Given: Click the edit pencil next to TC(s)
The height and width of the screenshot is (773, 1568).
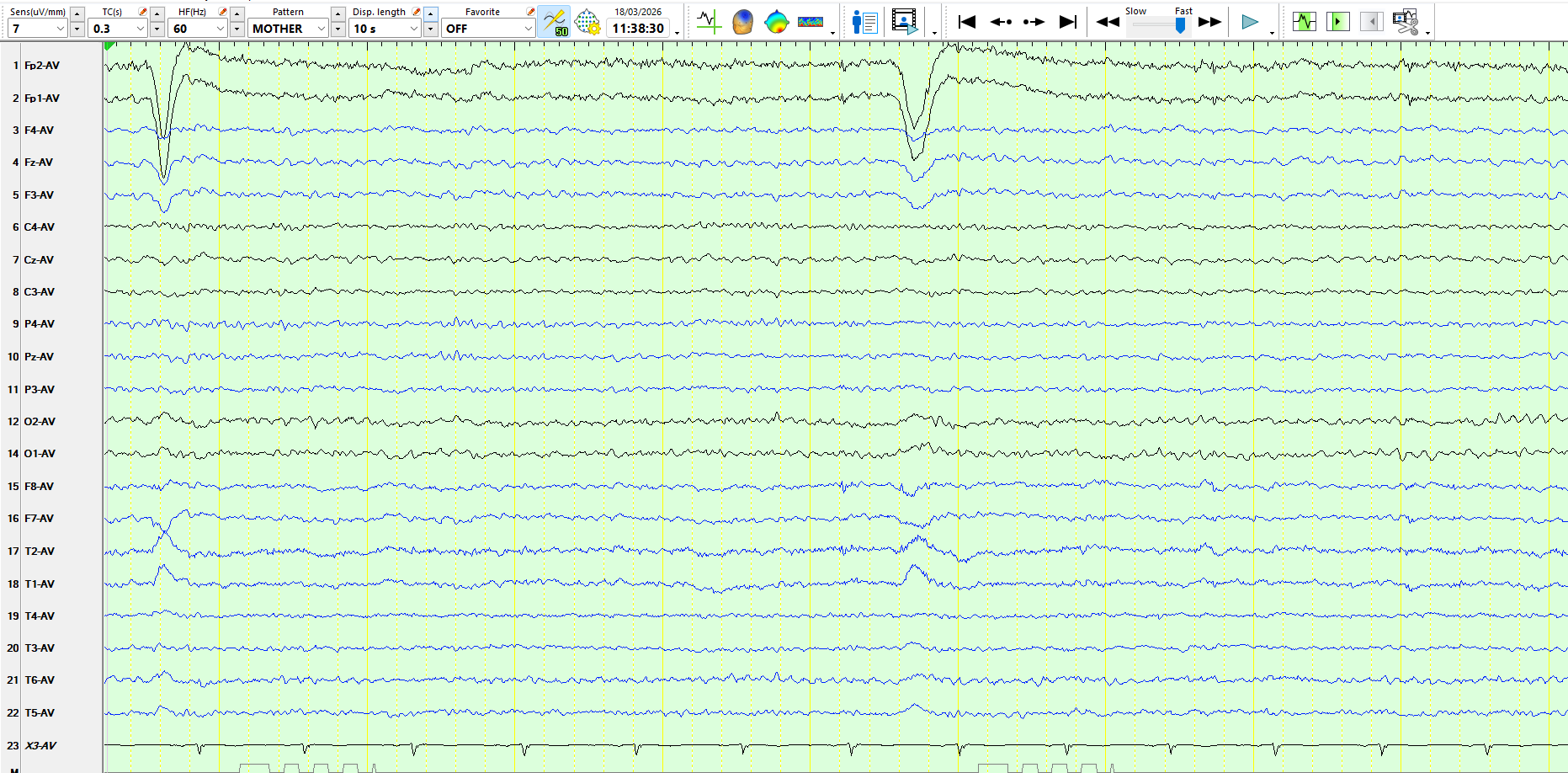Looking at the screenshot, I should point(142,12).
